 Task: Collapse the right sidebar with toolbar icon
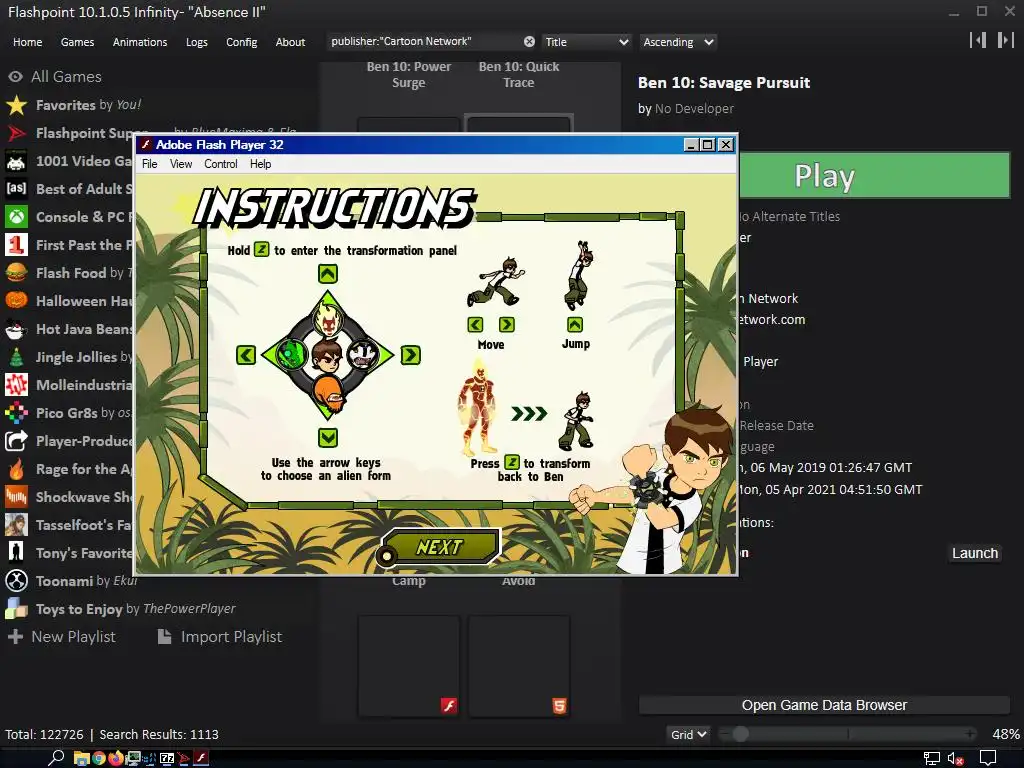pyautogui.click(x=1005, y=40)
